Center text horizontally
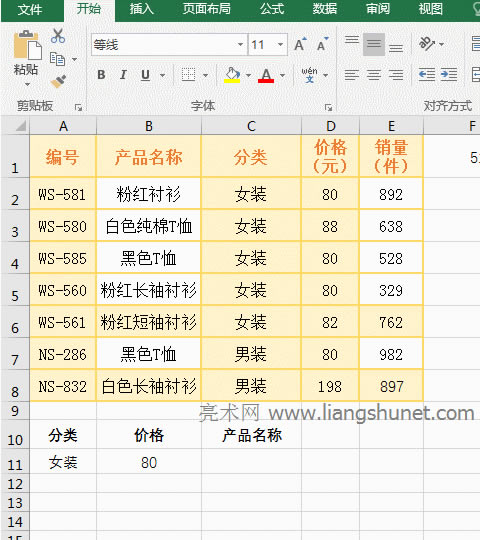Image resolution: width=480 pixels, height=540 pixels. click(x=374, y=75)
